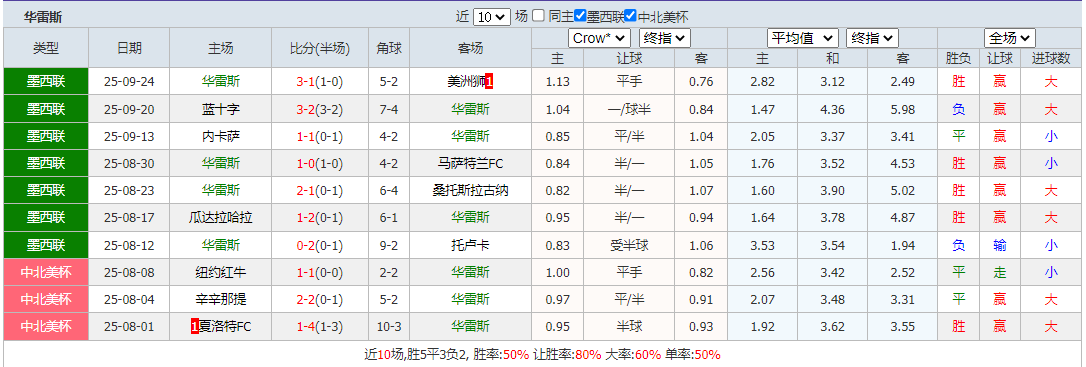
Task: Open the 1-4 score at 夏洛特FC
Action: (x=305, y=327)
